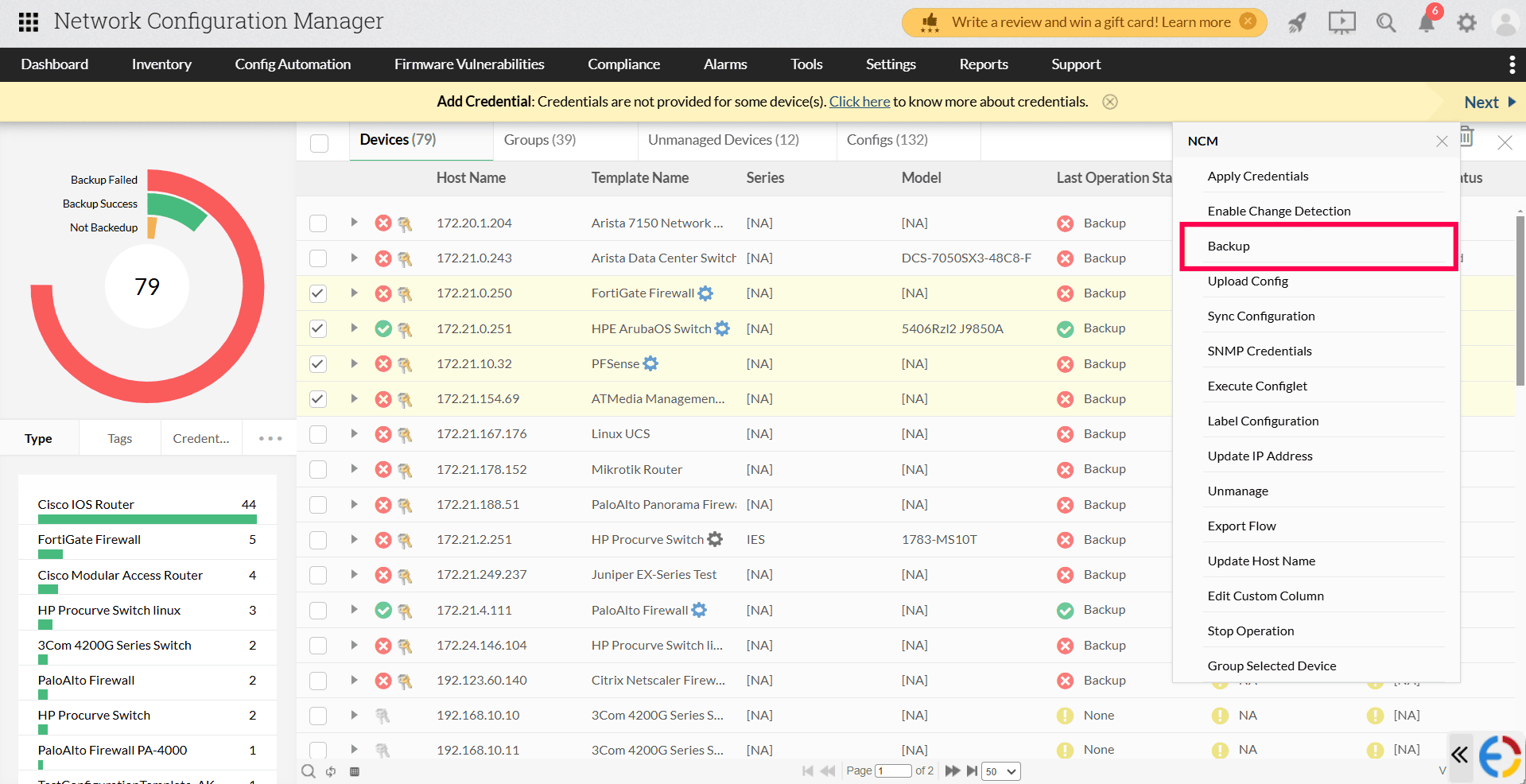The image size is (1526, 784).
Task: Click the search icon below the device table
Action: 308,770
